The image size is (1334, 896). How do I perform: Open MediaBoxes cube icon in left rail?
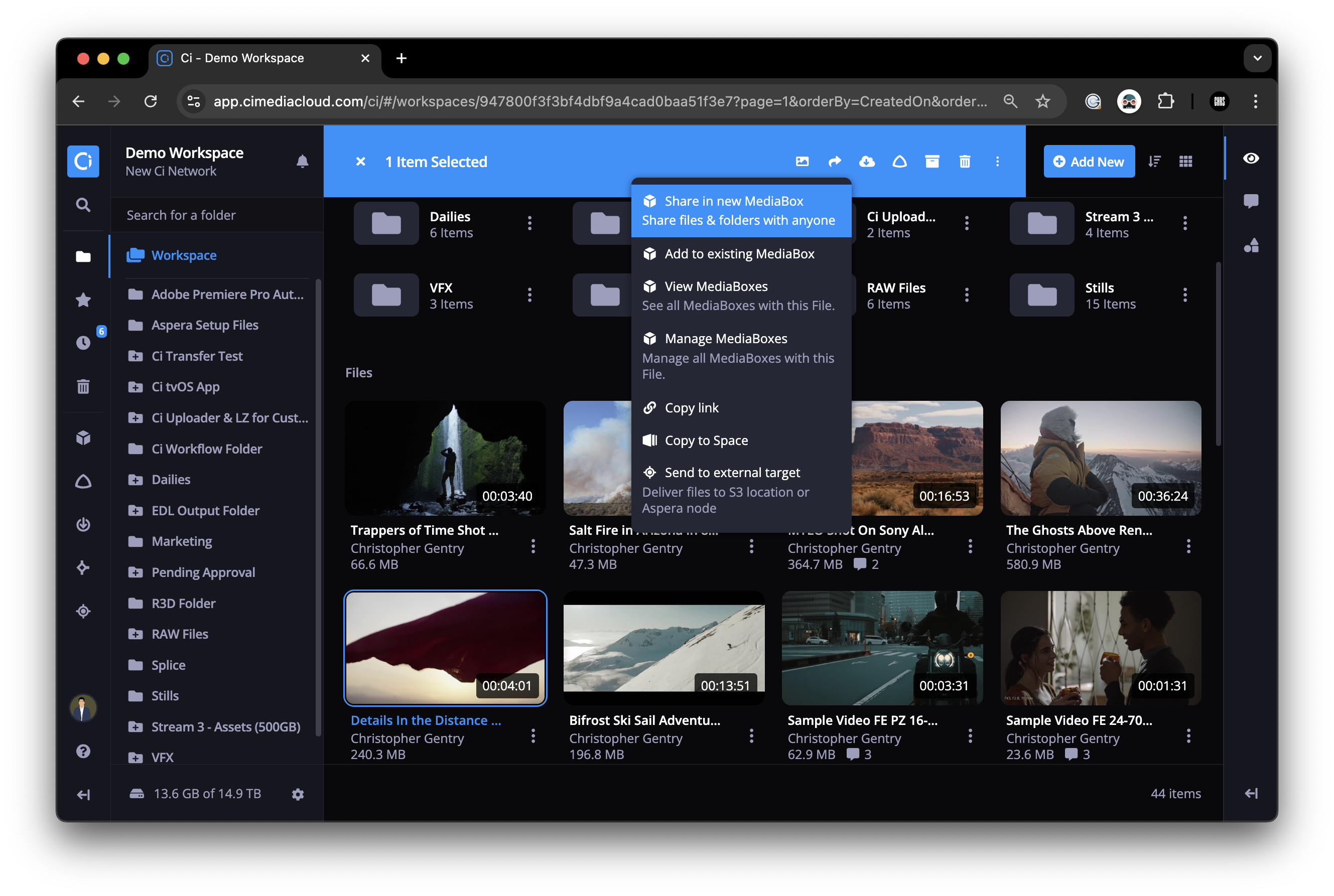pyautogui.click(x=83, y=437)
